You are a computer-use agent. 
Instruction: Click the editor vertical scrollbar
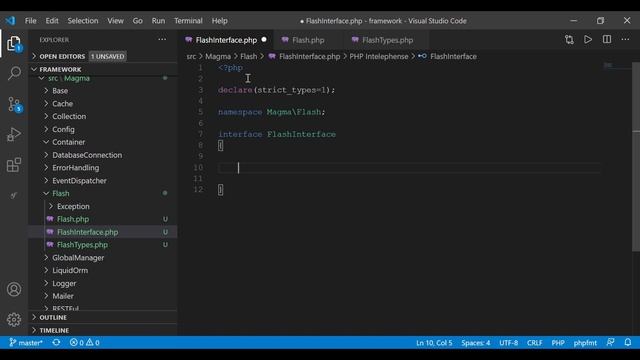636,157
